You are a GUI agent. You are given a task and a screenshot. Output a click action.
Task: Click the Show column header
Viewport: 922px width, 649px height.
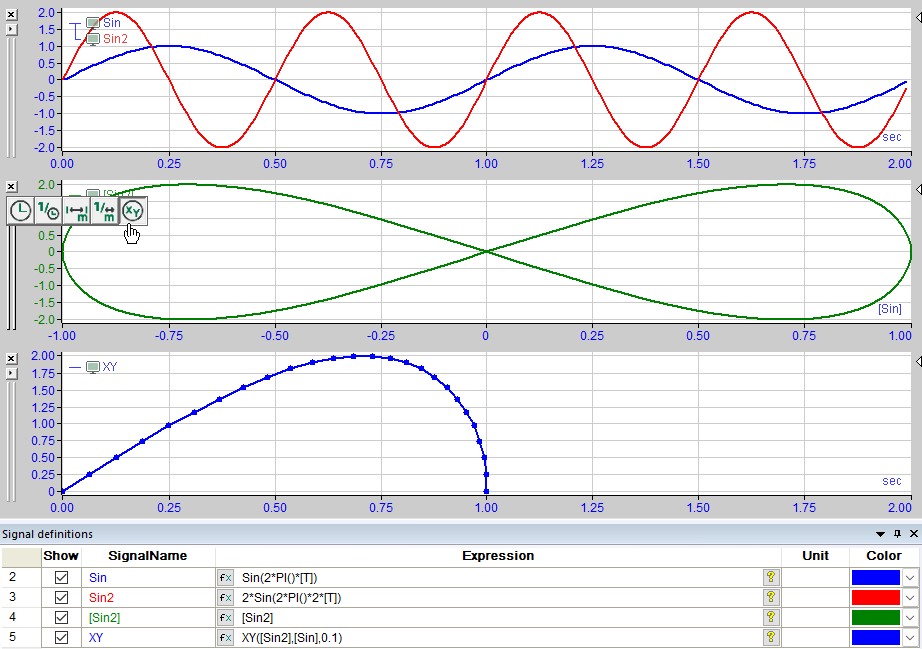[x=61, y=556]
